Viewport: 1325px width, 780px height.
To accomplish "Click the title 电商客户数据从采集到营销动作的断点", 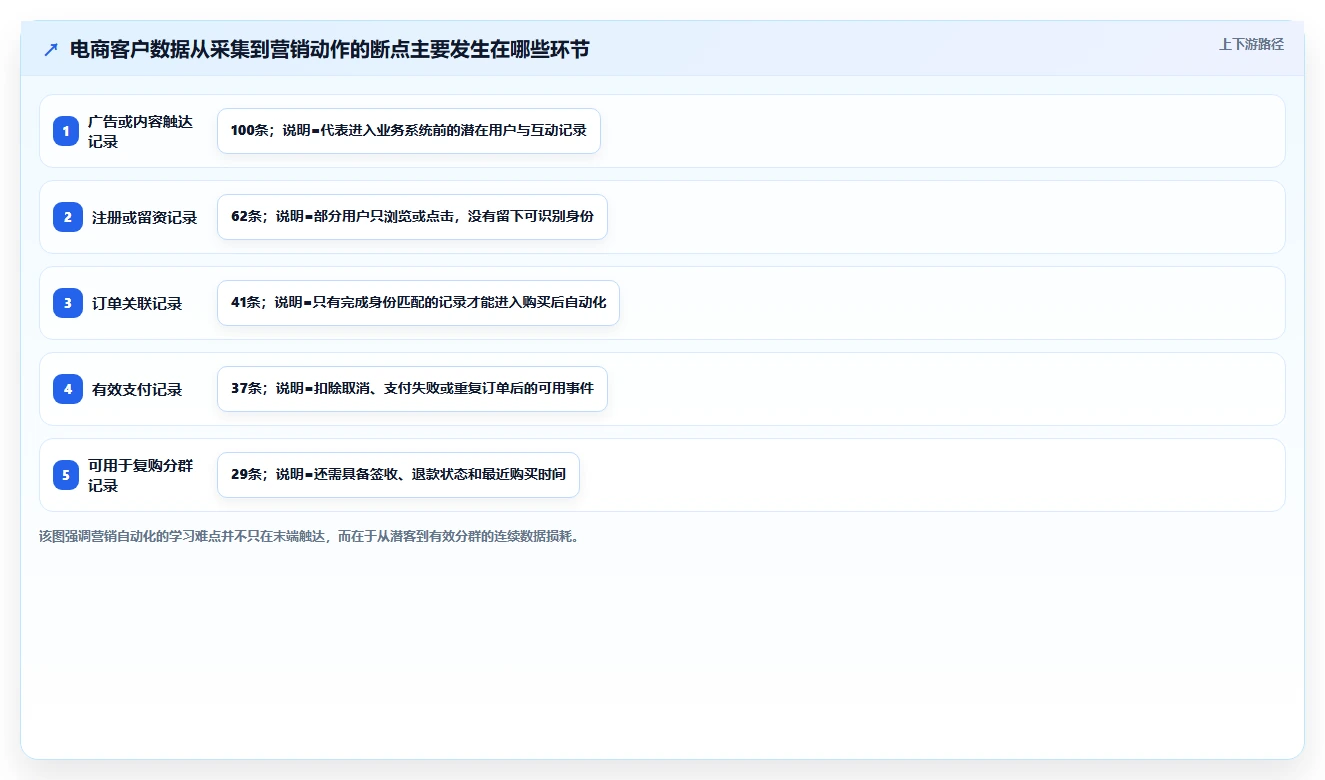I will click(329, 49).
